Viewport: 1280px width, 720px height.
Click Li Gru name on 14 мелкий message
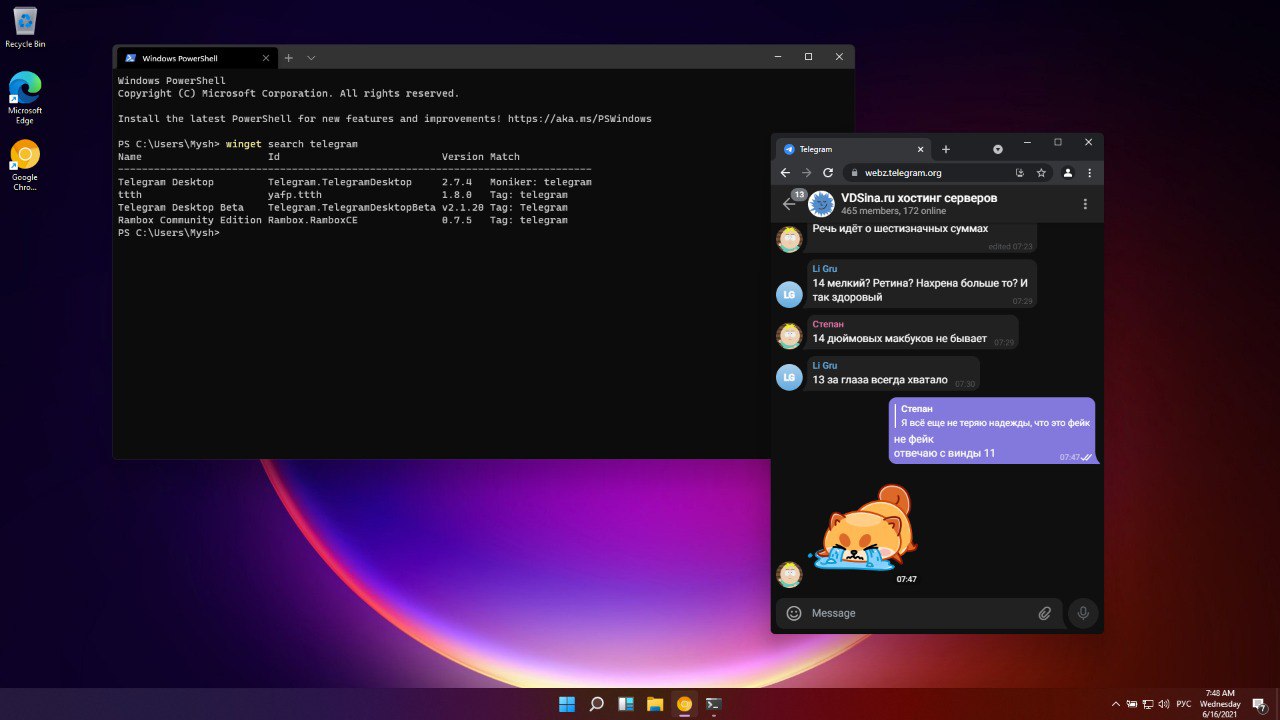coord(825,269)
